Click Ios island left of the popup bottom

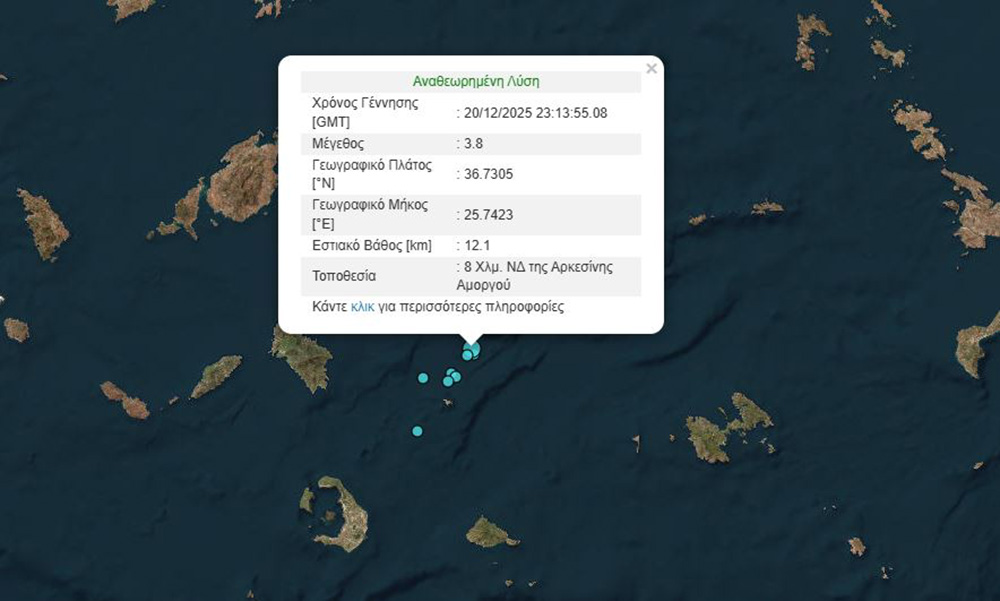[x=302, y=358]
